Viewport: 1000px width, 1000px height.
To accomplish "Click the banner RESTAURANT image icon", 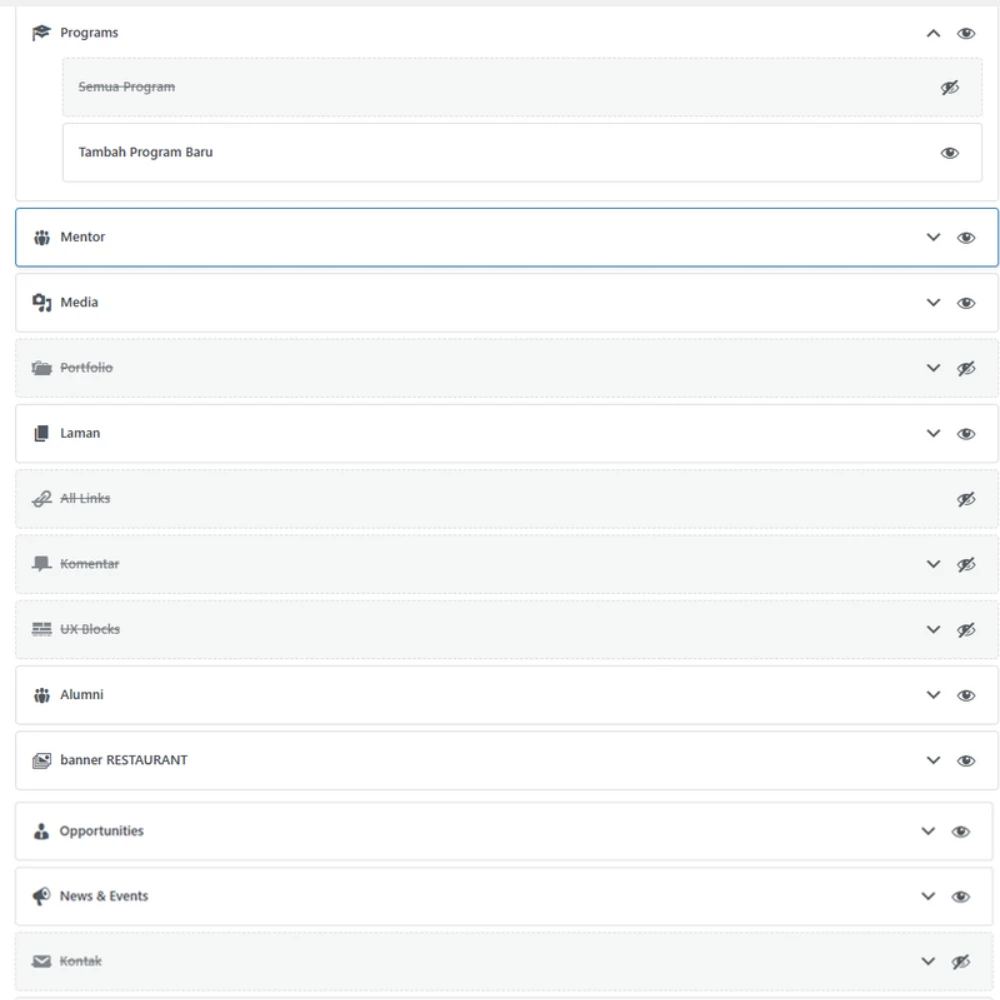I will click(41, 761).
